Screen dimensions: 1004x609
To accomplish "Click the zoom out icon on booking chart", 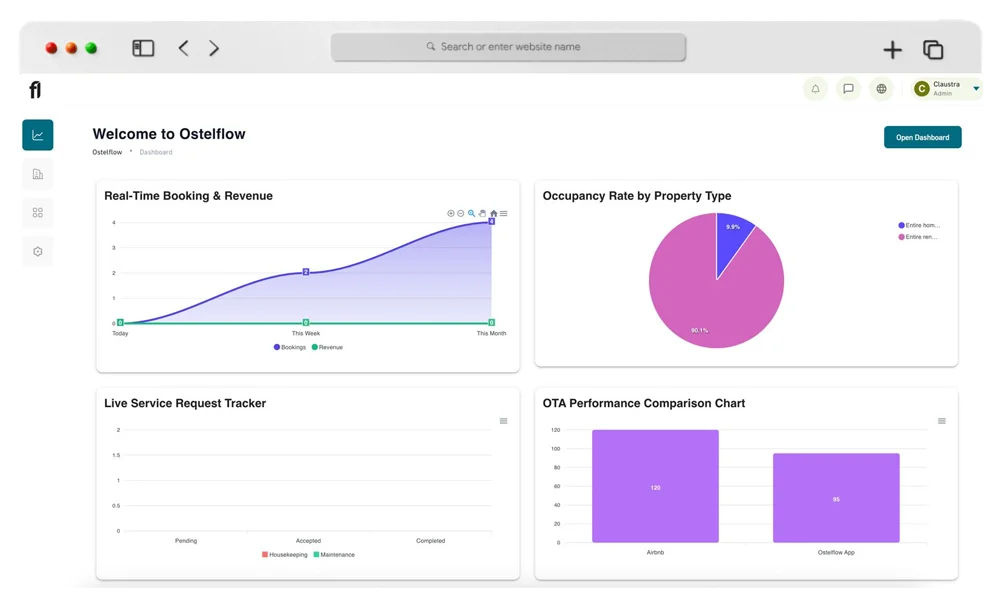I will tap(461, 213).
